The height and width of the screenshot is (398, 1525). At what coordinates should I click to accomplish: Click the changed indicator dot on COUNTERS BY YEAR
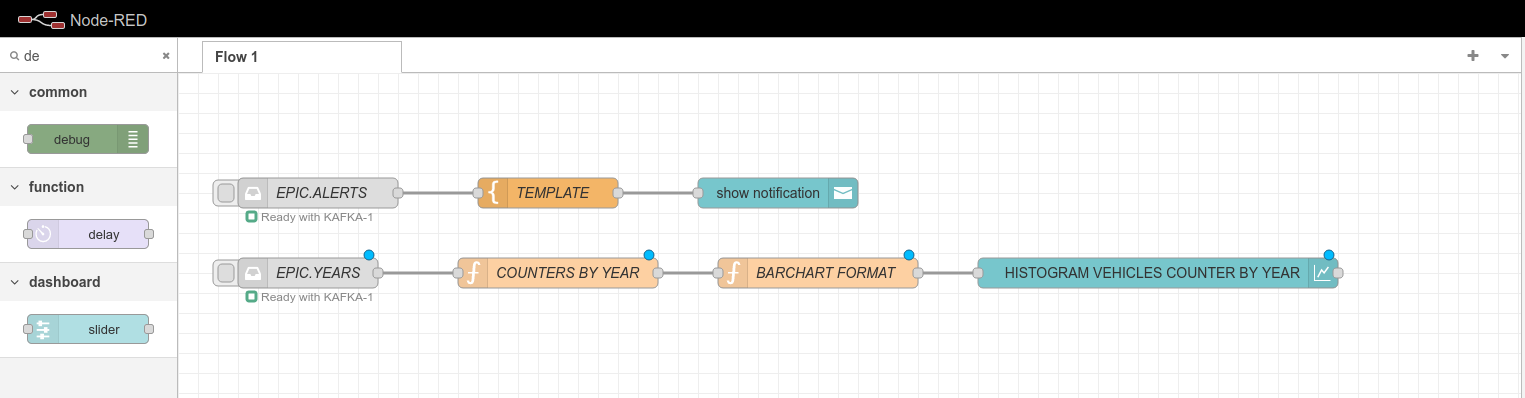[649, 255]
